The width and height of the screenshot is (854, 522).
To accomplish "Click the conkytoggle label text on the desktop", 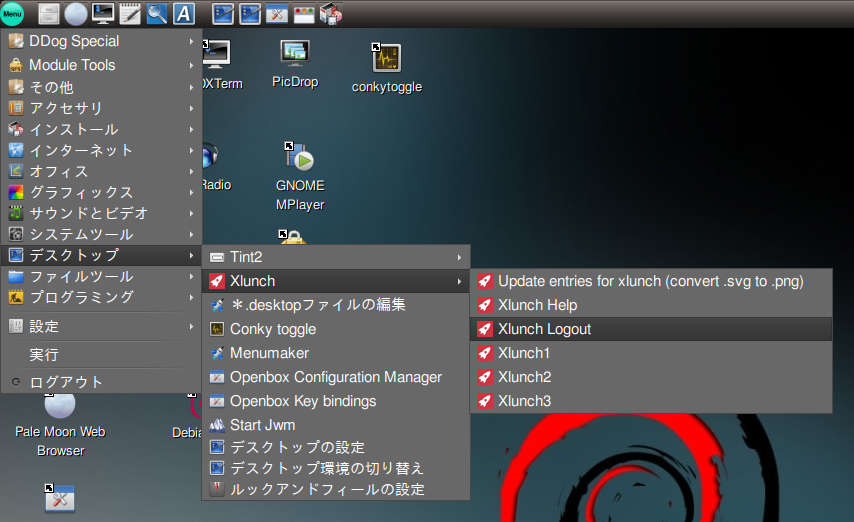I will point(387,87).
